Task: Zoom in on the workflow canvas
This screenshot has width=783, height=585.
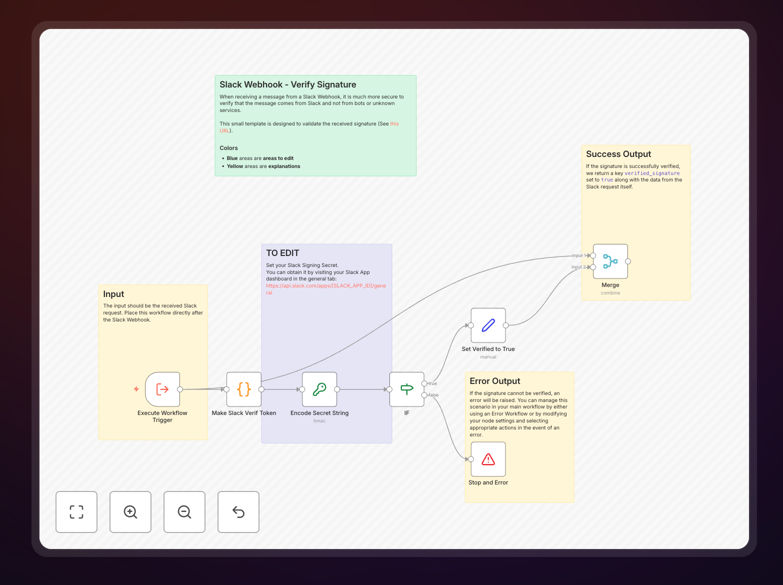Action: (130, 512)
